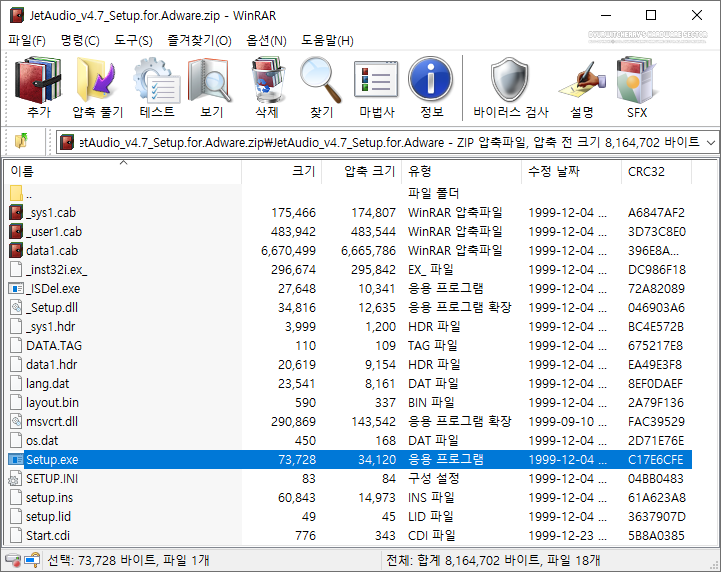Sort by 크기 column header

[281, 172]
